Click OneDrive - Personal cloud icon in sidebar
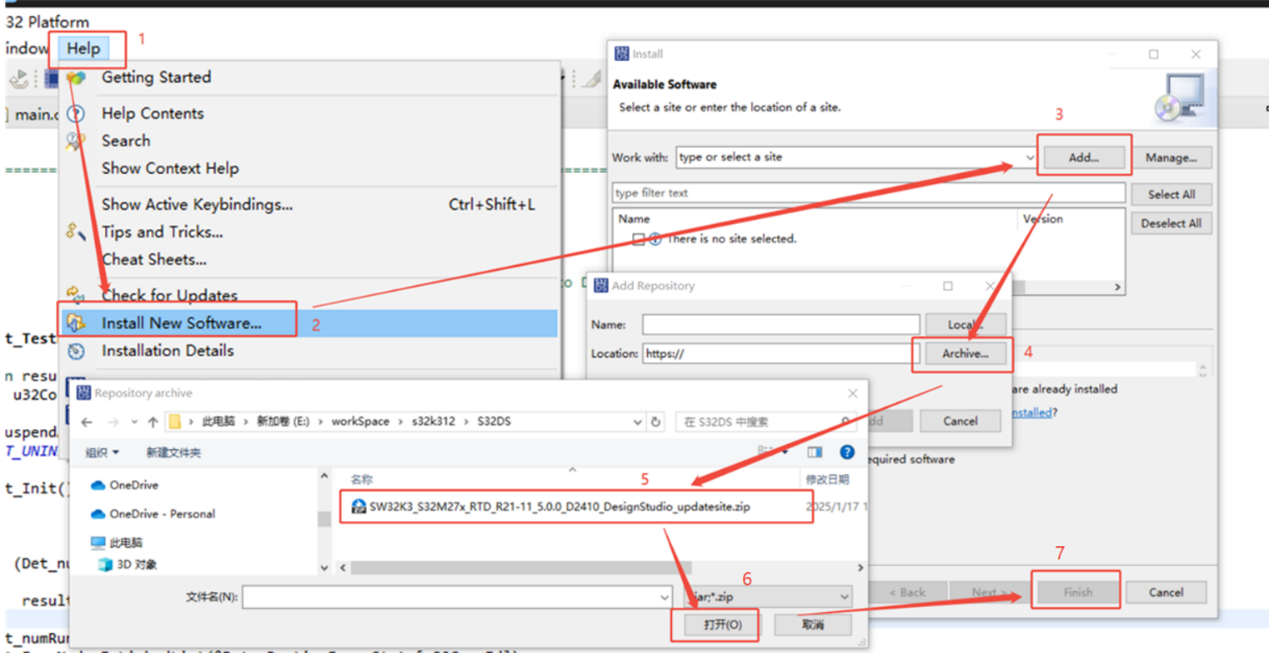This screenshot has width=1269, height=653. click(98, 514)
